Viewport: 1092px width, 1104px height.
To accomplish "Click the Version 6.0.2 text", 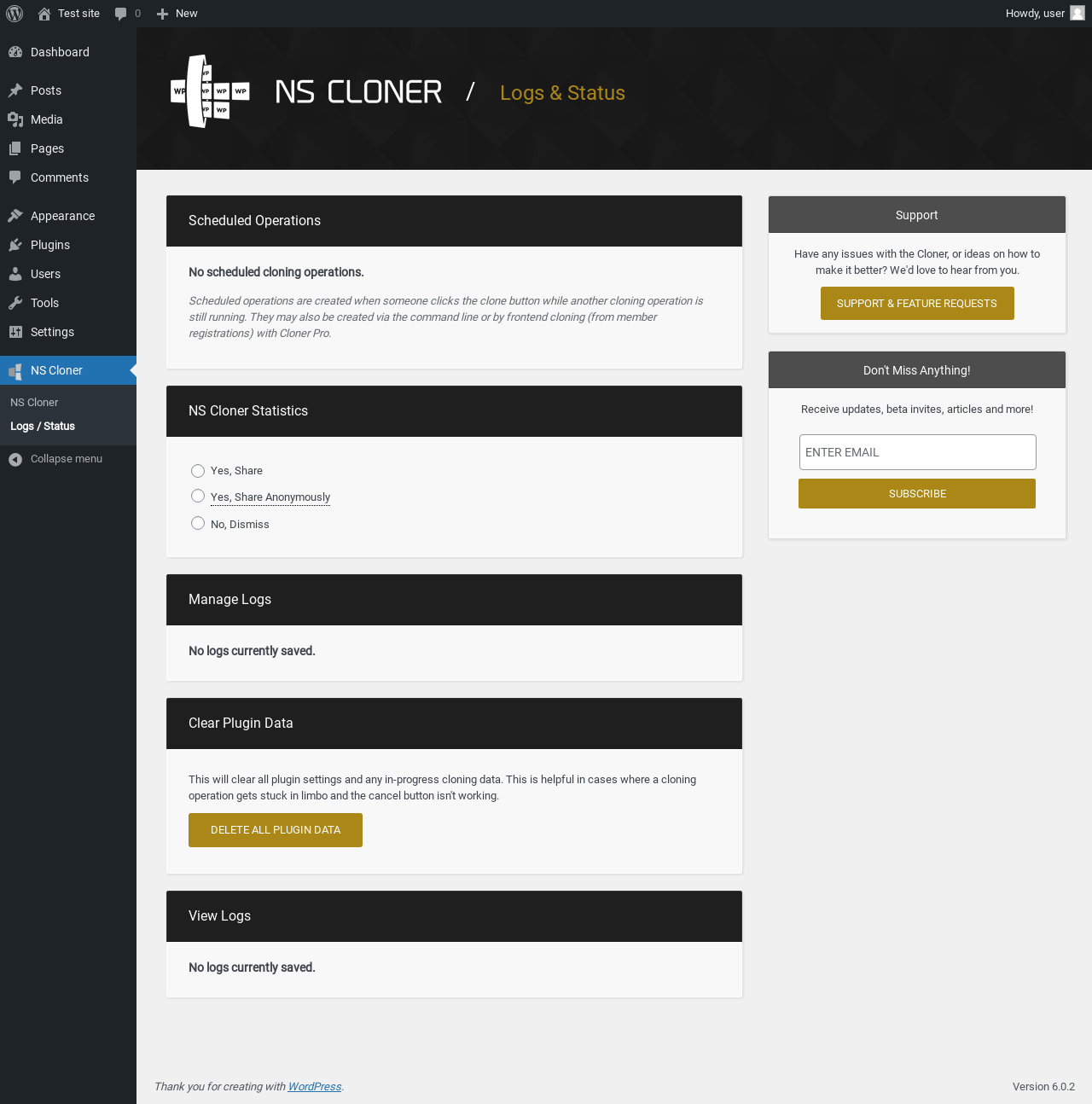I will pos(1043,1086).
